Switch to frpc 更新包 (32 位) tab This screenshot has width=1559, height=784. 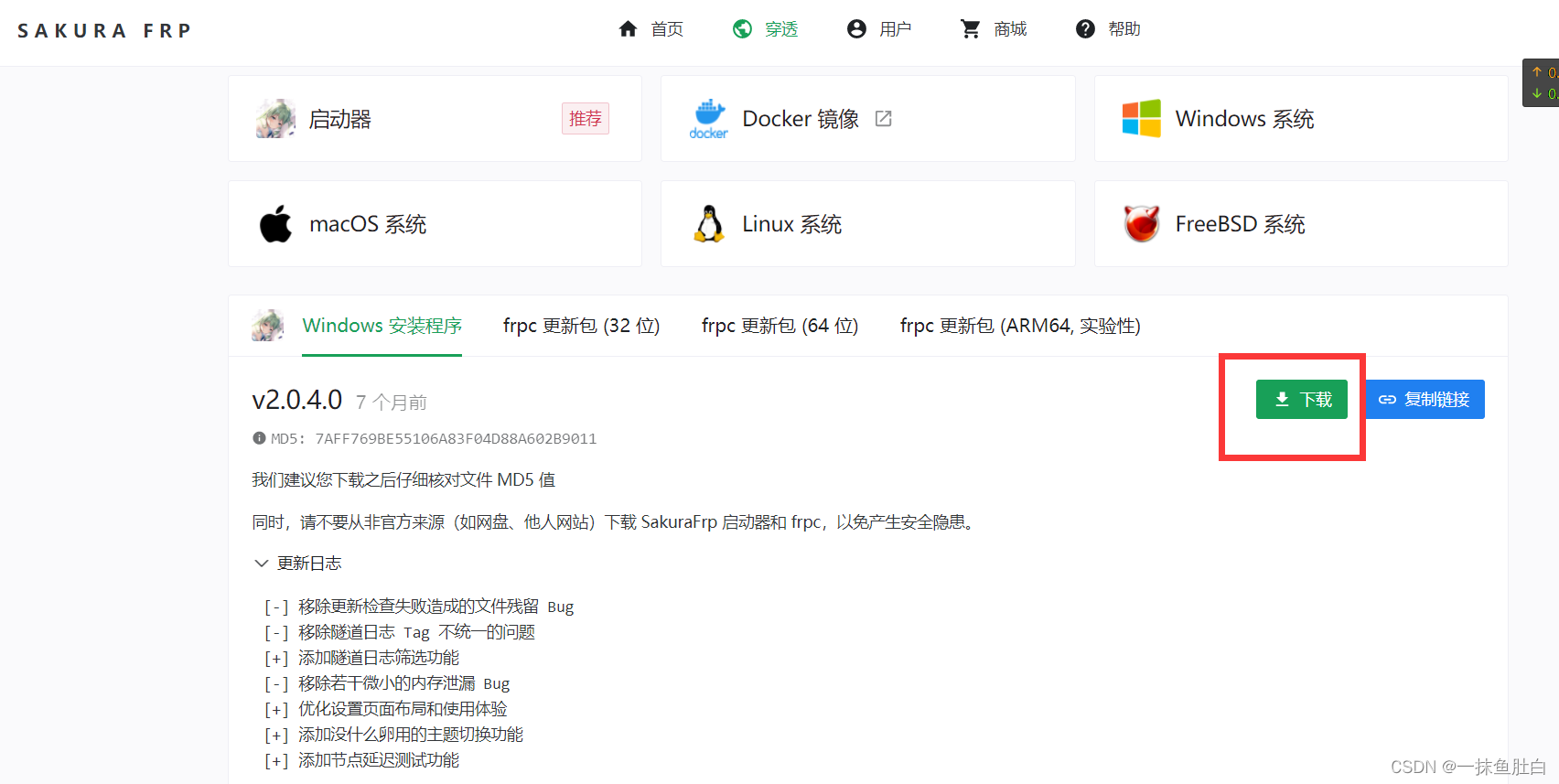point(582,326)
